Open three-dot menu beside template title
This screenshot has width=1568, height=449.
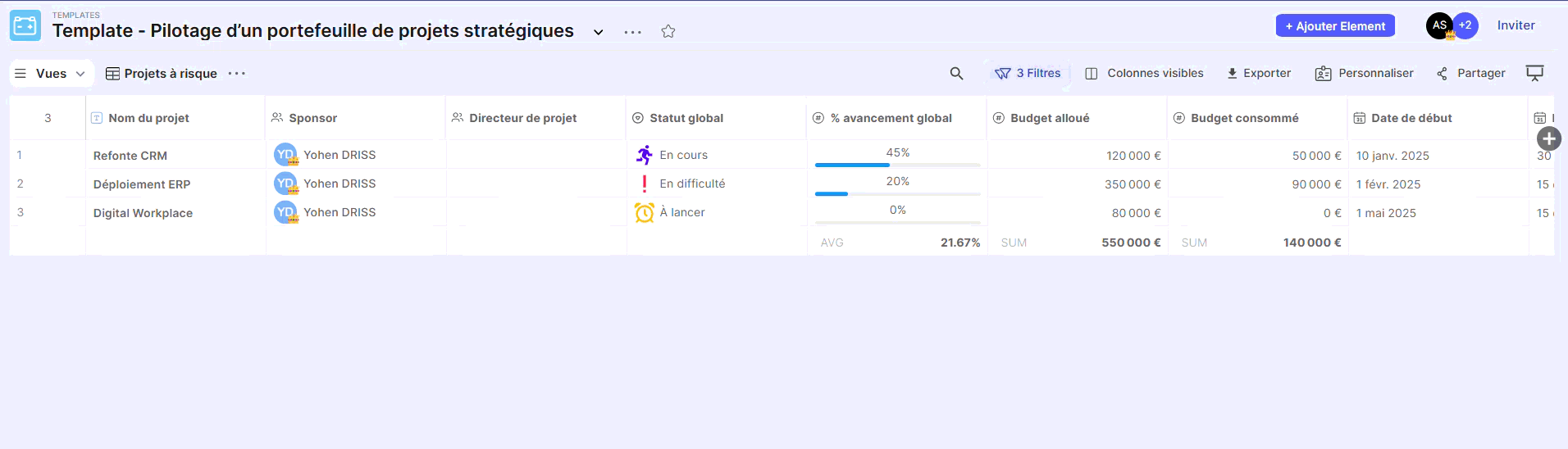[x=632, y=32]
